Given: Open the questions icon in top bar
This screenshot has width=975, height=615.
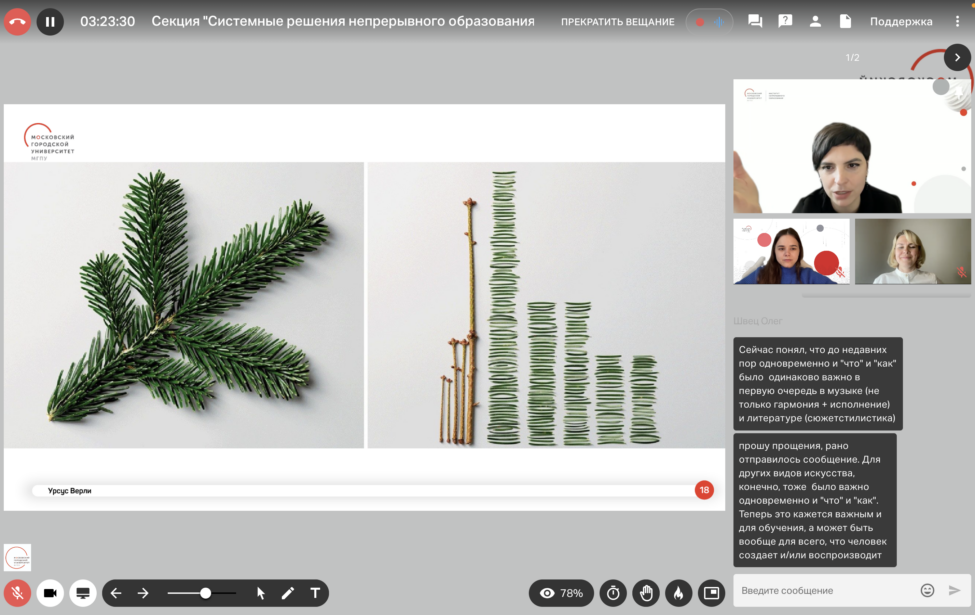Looking at the screenshot, I should click(785, 21).
